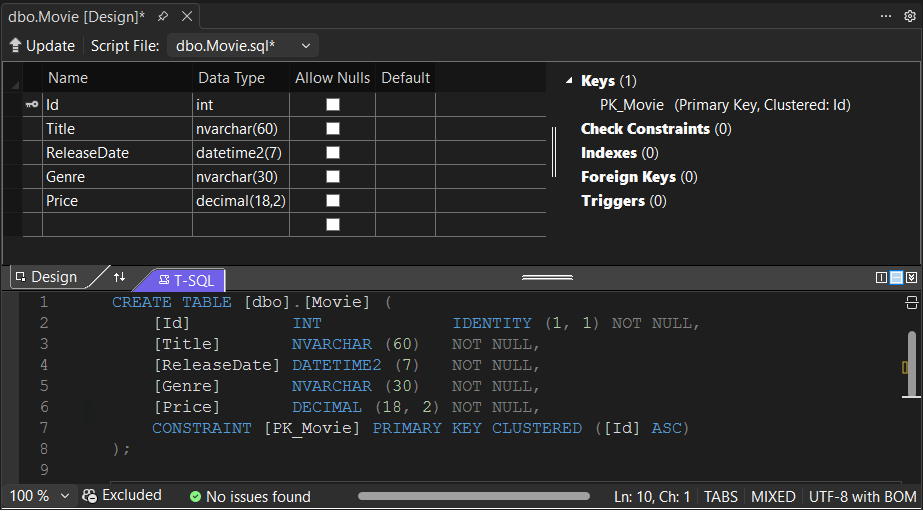This screenshot has width=923, height=510.
Task: Select the Indexes section
Action: pos(619,153)
